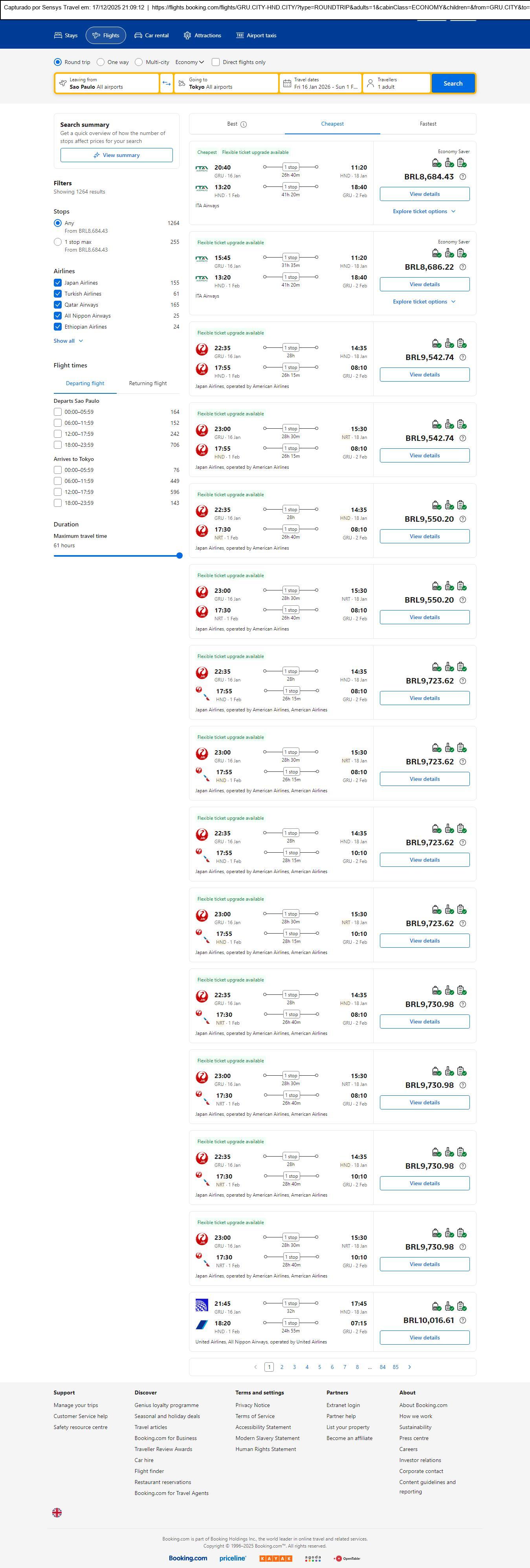Click the info icon beside Best tab
The image size is (530, 1568).
[244, 124]
